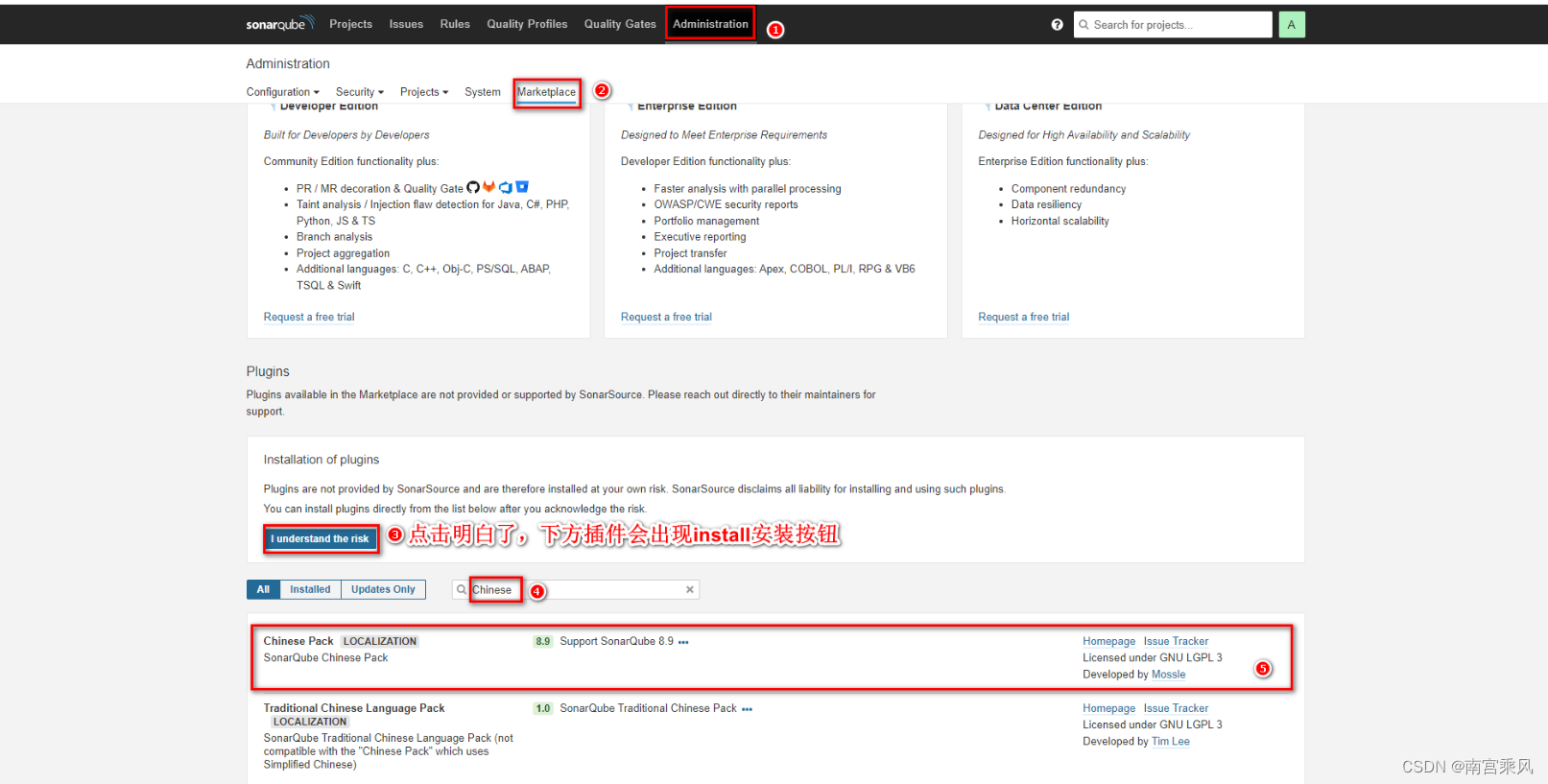The height and width of the screenshot is (784, 1548).
Task: Open the Configuration dropdown
Action: click(x=283, y=92)
